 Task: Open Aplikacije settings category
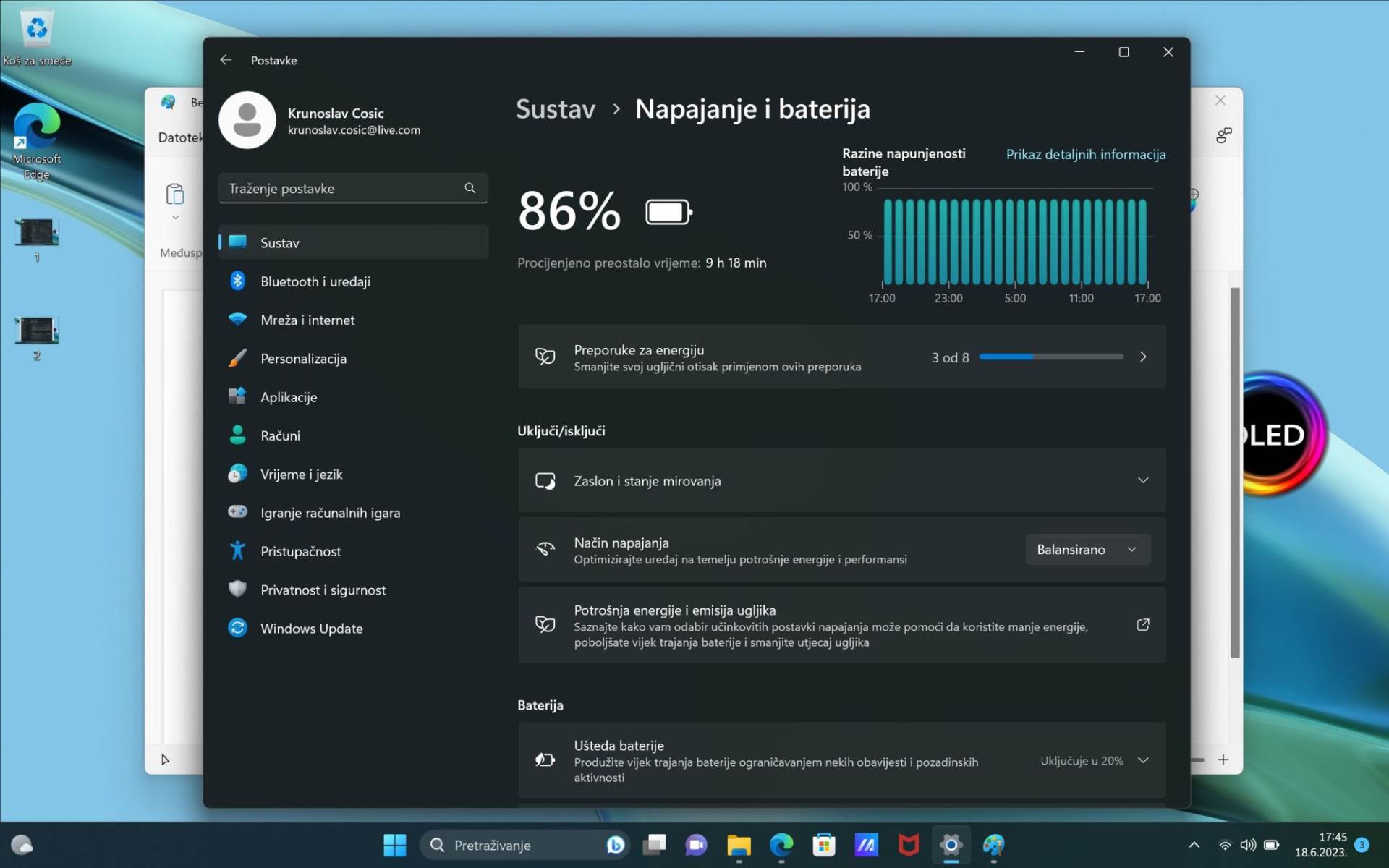pyautogui.click(x=289, y=396)
